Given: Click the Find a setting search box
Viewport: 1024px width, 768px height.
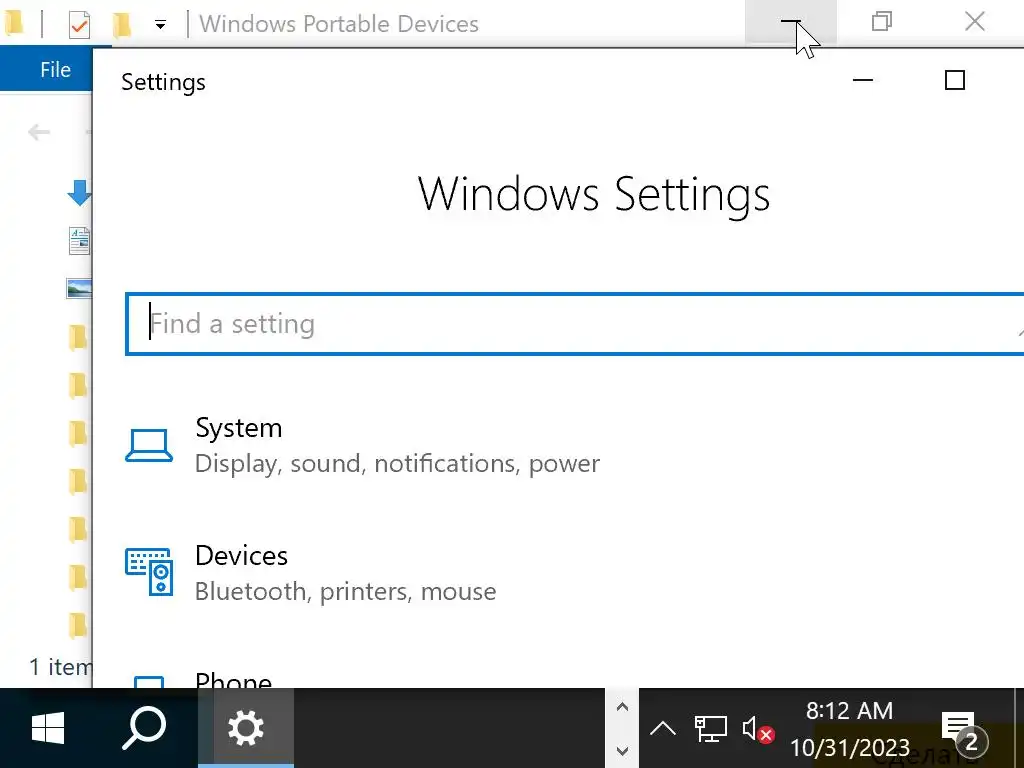Looking at the screenshot, I should (x=575, y=324).
